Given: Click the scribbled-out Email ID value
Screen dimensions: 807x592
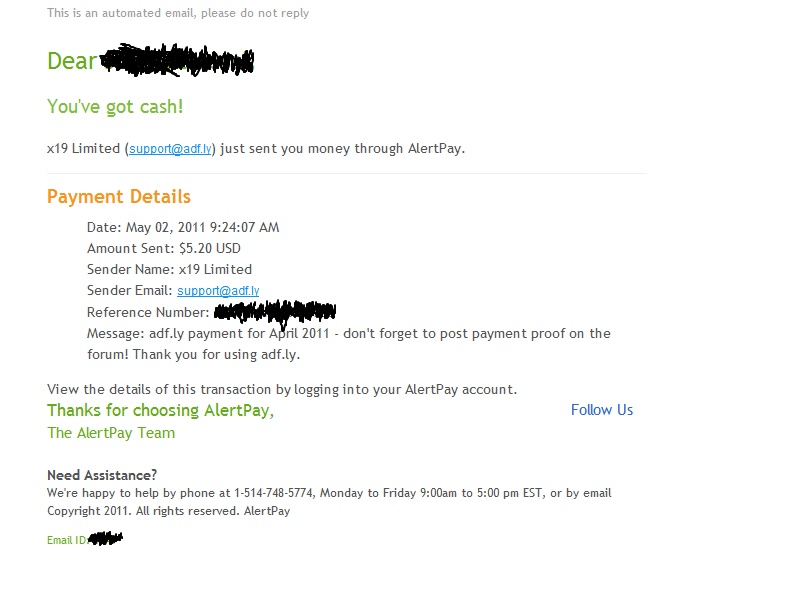Looking at the screenshot, I should pos(105,539).
